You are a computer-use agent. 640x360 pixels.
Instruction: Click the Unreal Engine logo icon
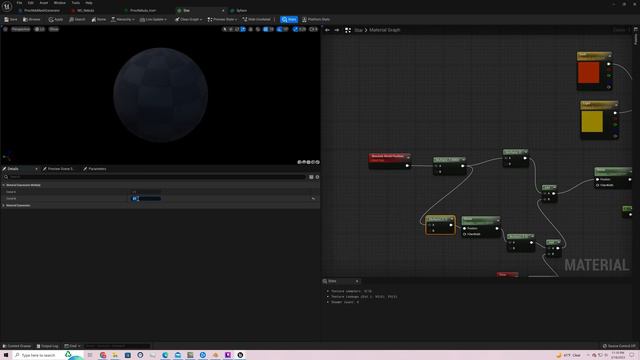pyautogui.click(x=7, y=7)
